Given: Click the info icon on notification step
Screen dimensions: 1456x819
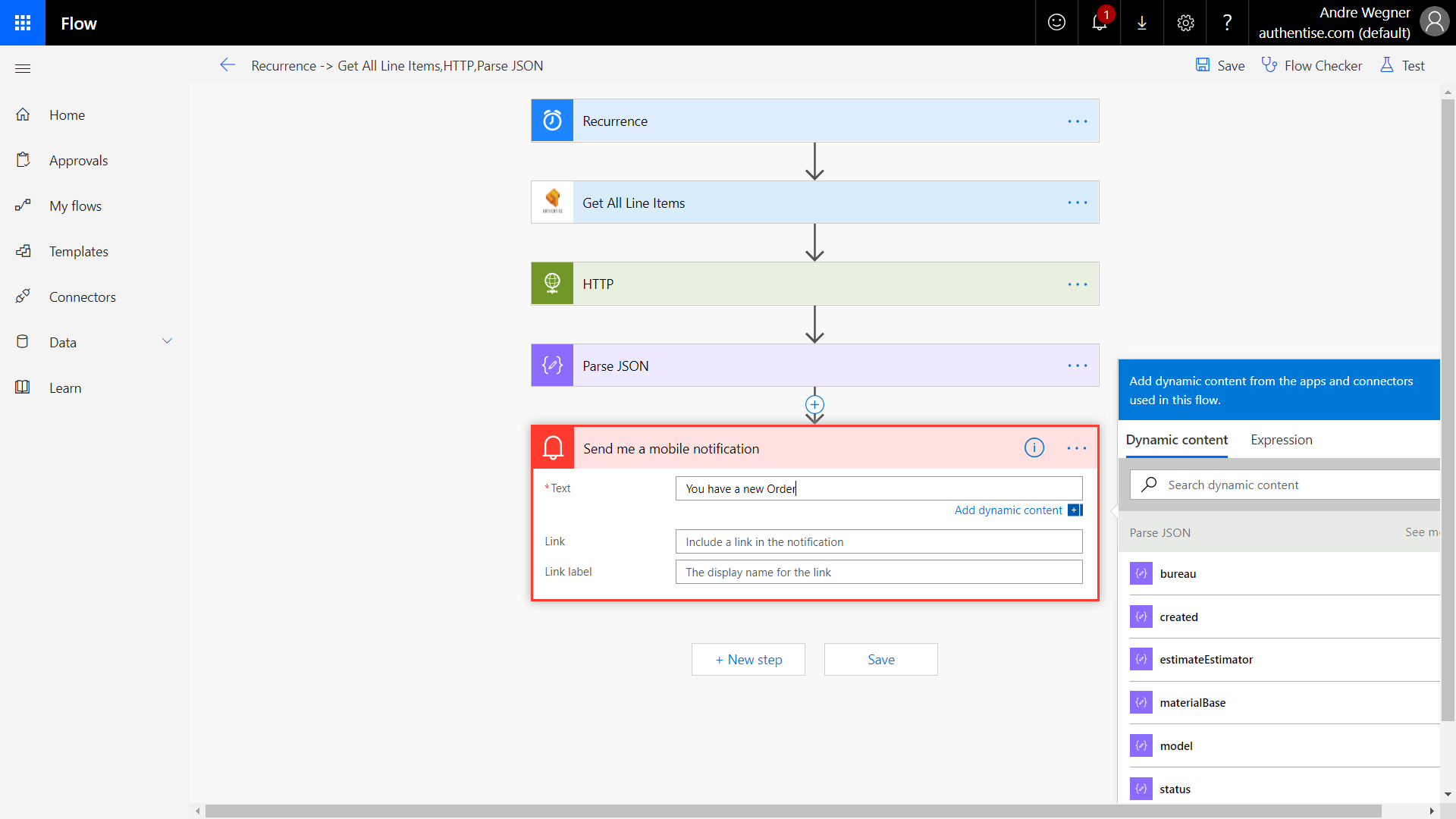Looking at the screenshot, I should coord(1034,448).
